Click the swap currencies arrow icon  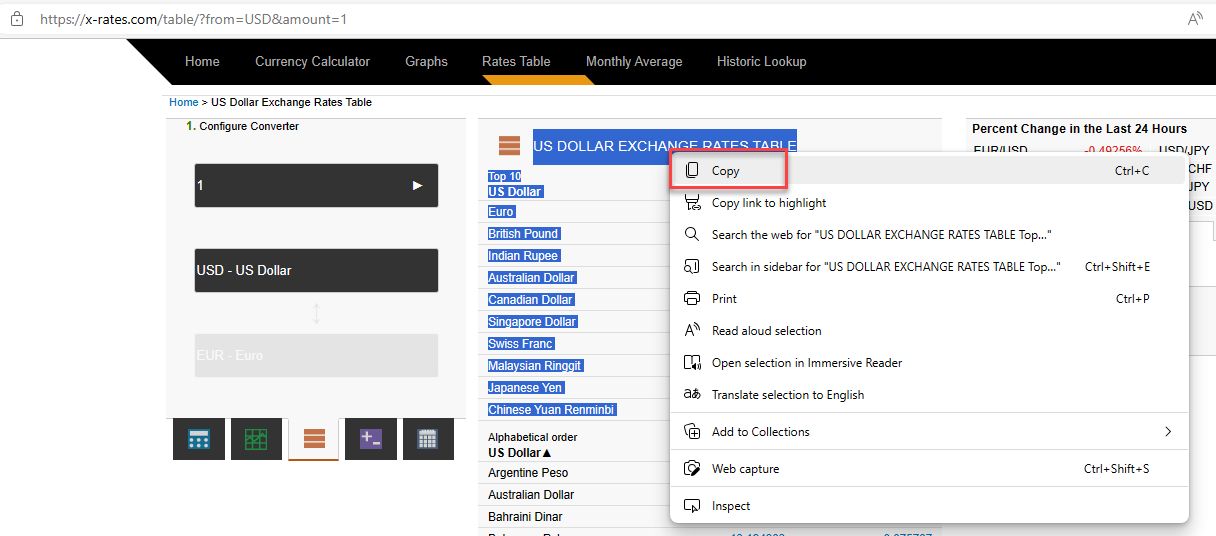click(317, 313)
